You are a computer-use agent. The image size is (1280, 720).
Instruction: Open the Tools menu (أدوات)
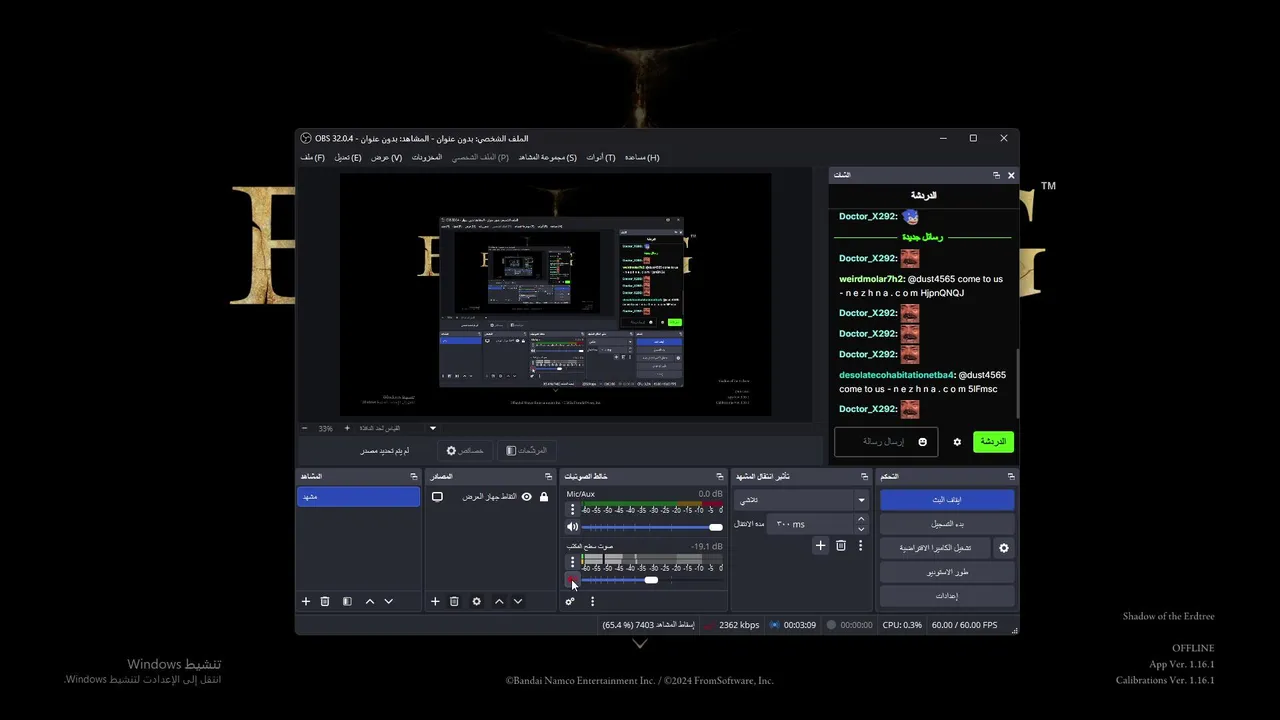tap(601, 157)
